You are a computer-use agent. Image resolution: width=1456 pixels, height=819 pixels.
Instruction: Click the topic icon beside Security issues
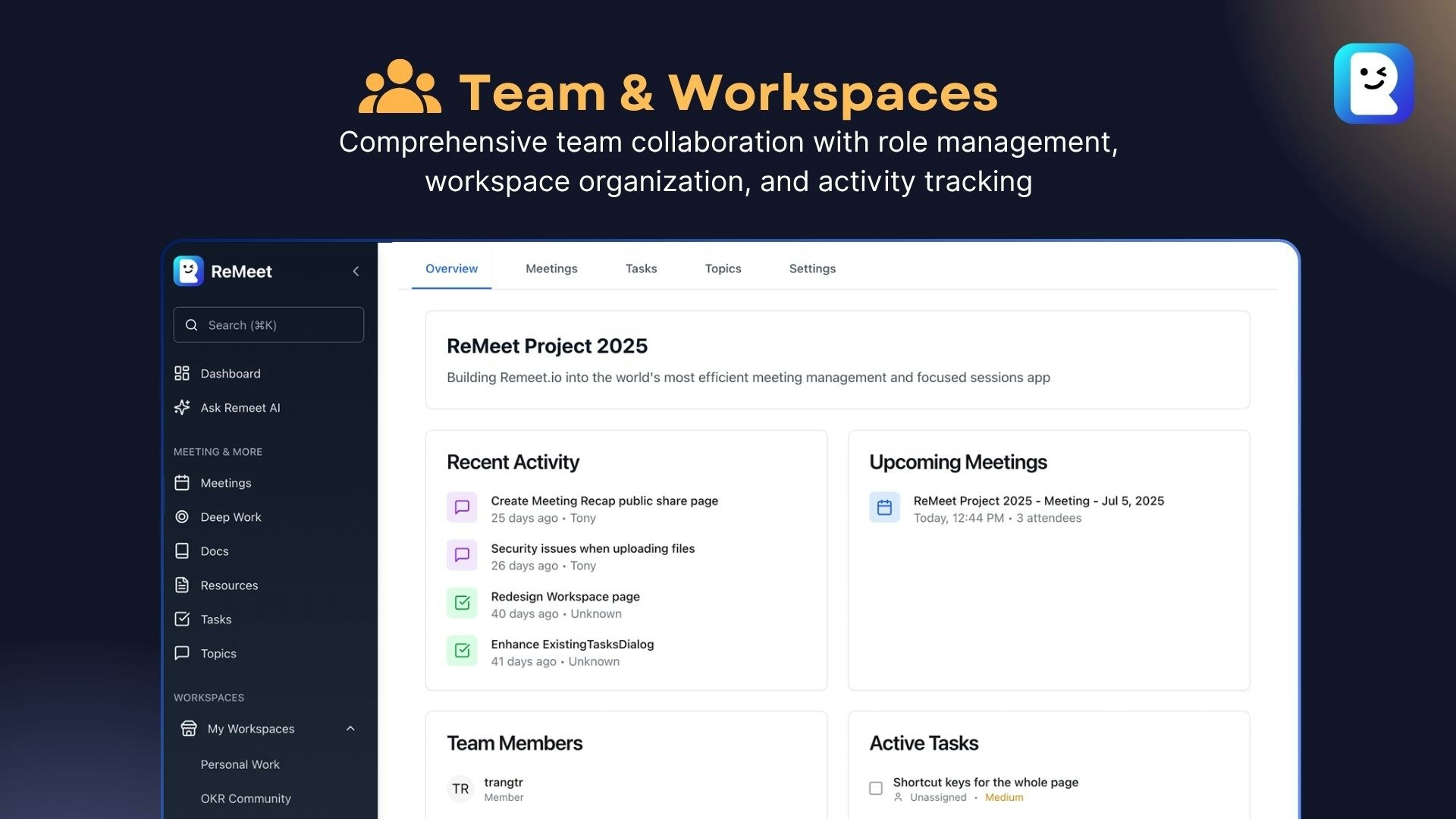462,555
